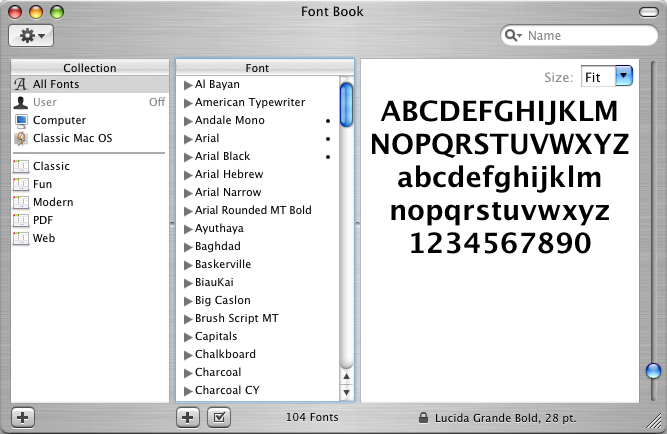This screenshot has height=434, width=667.
Task: Select the Fun collection icon
Action: pos(22,185)
